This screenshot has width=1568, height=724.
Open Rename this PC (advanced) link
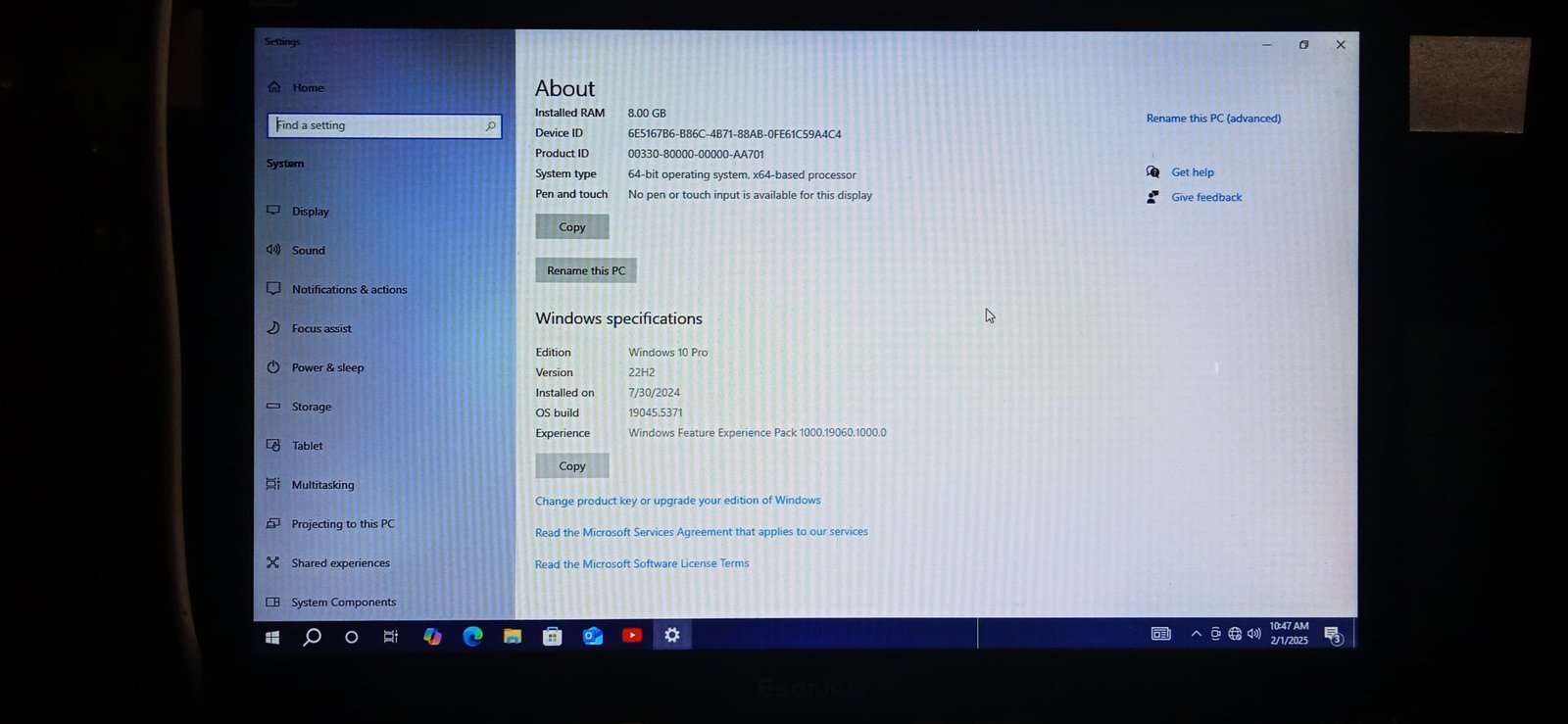[1213, 119]
